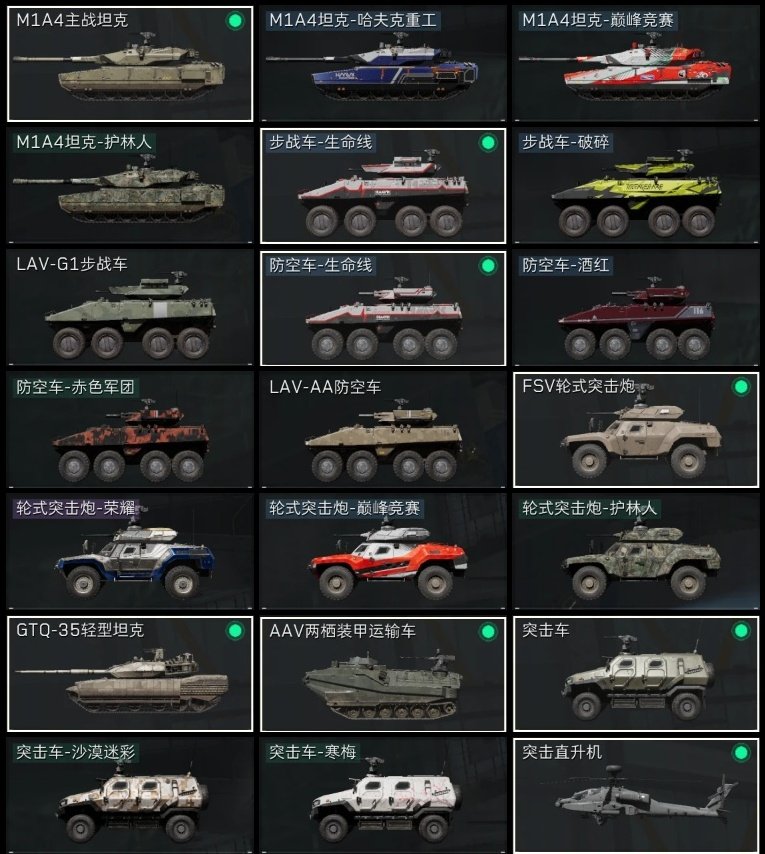Select the 突击直升机 attack helicopter

coord(636,796)
